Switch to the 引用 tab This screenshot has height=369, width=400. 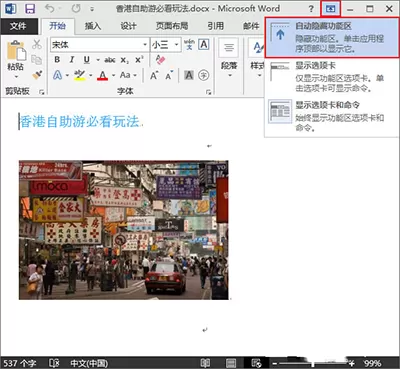215,26
